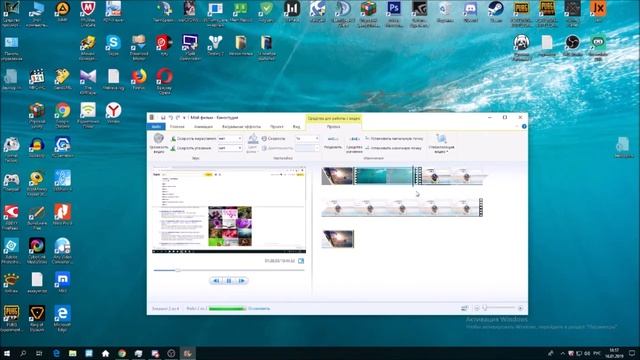Click the playhead marker on the storyboard
The width and height of the screenshot is (640, 360).
pos(413,176)
